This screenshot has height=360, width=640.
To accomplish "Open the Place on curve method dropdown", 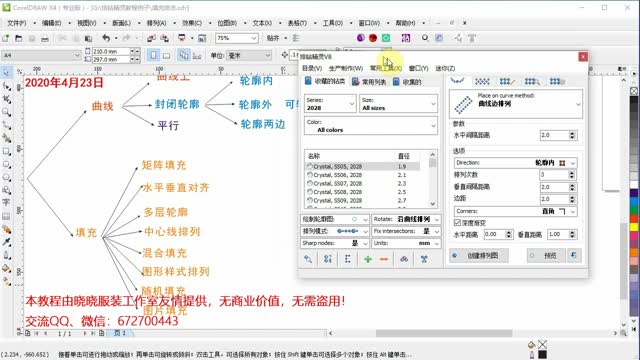I will pos(516,104).
